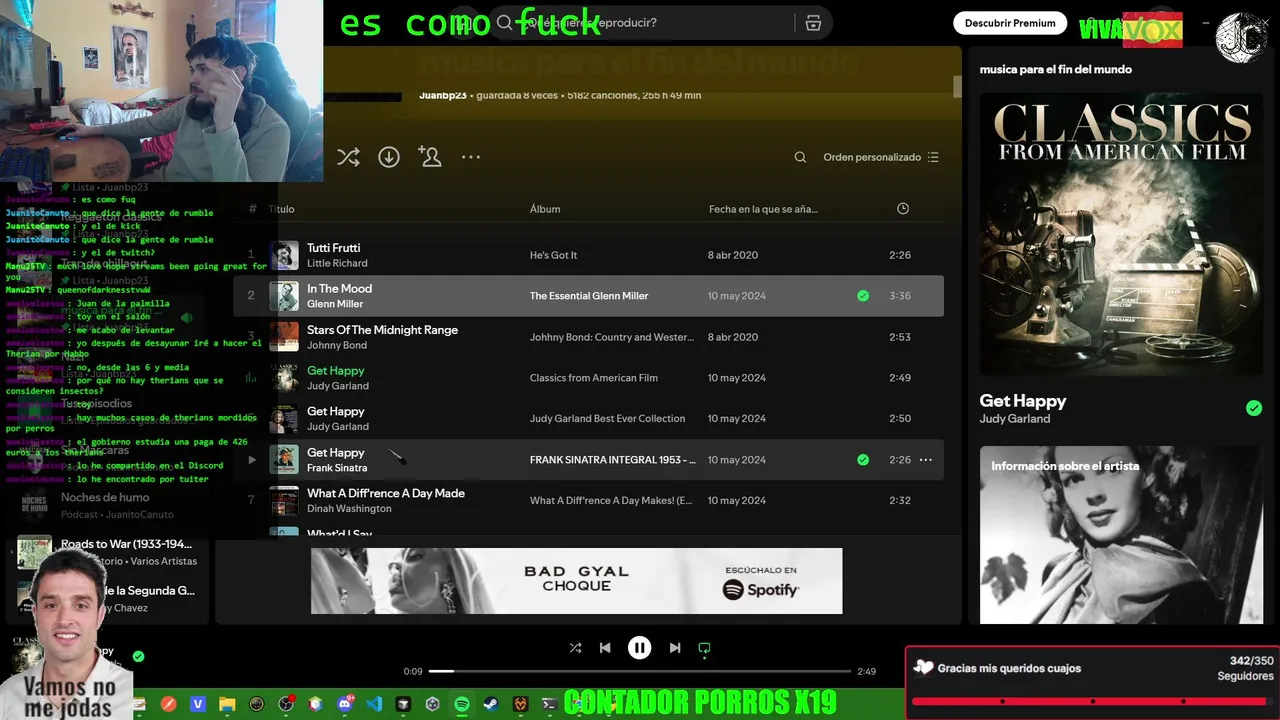Viewport: 1280px width, 720px height.
Task: Open Frank Sinatra artist link
Action: [337, 468]
